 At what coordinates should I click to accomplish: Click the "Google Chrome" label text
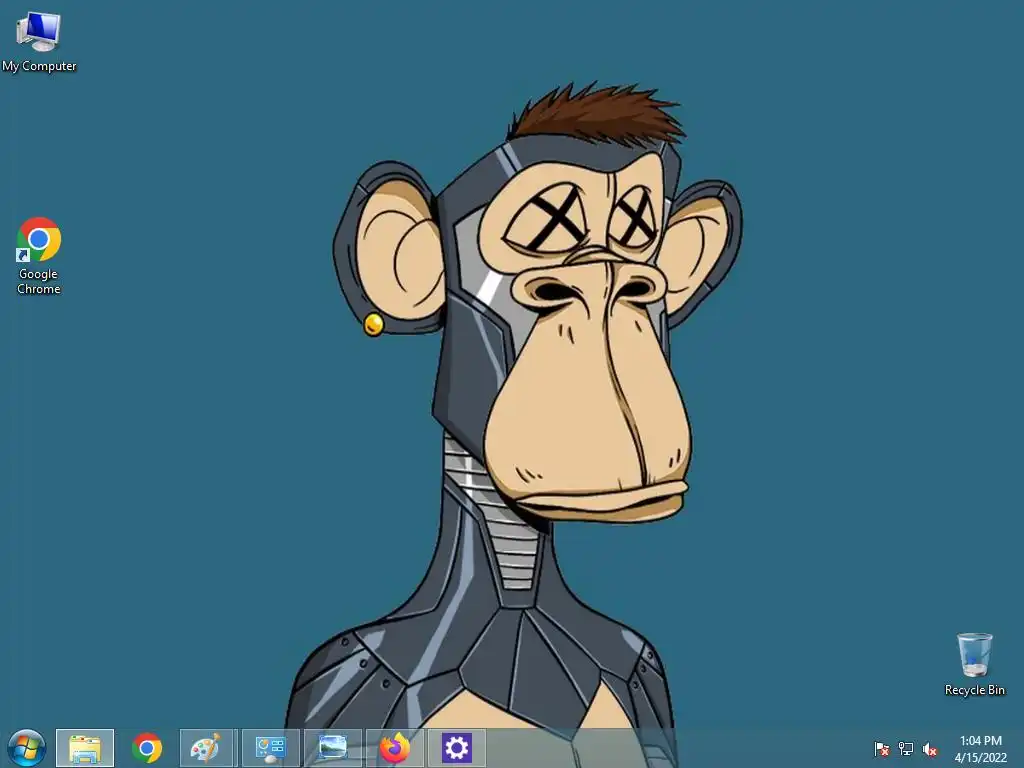[39, 281]
